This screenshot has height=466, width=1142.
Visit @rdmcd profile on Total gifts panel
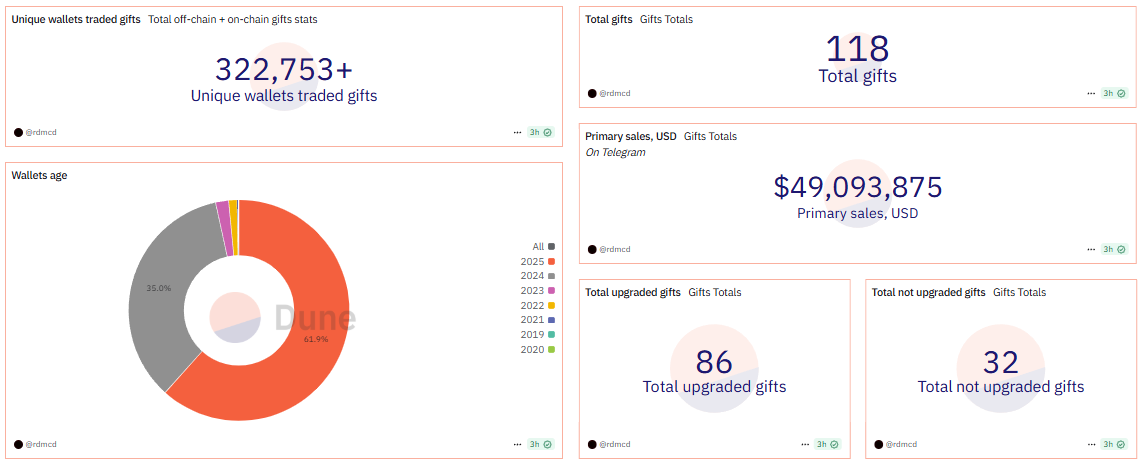click(x=615, y=93)
